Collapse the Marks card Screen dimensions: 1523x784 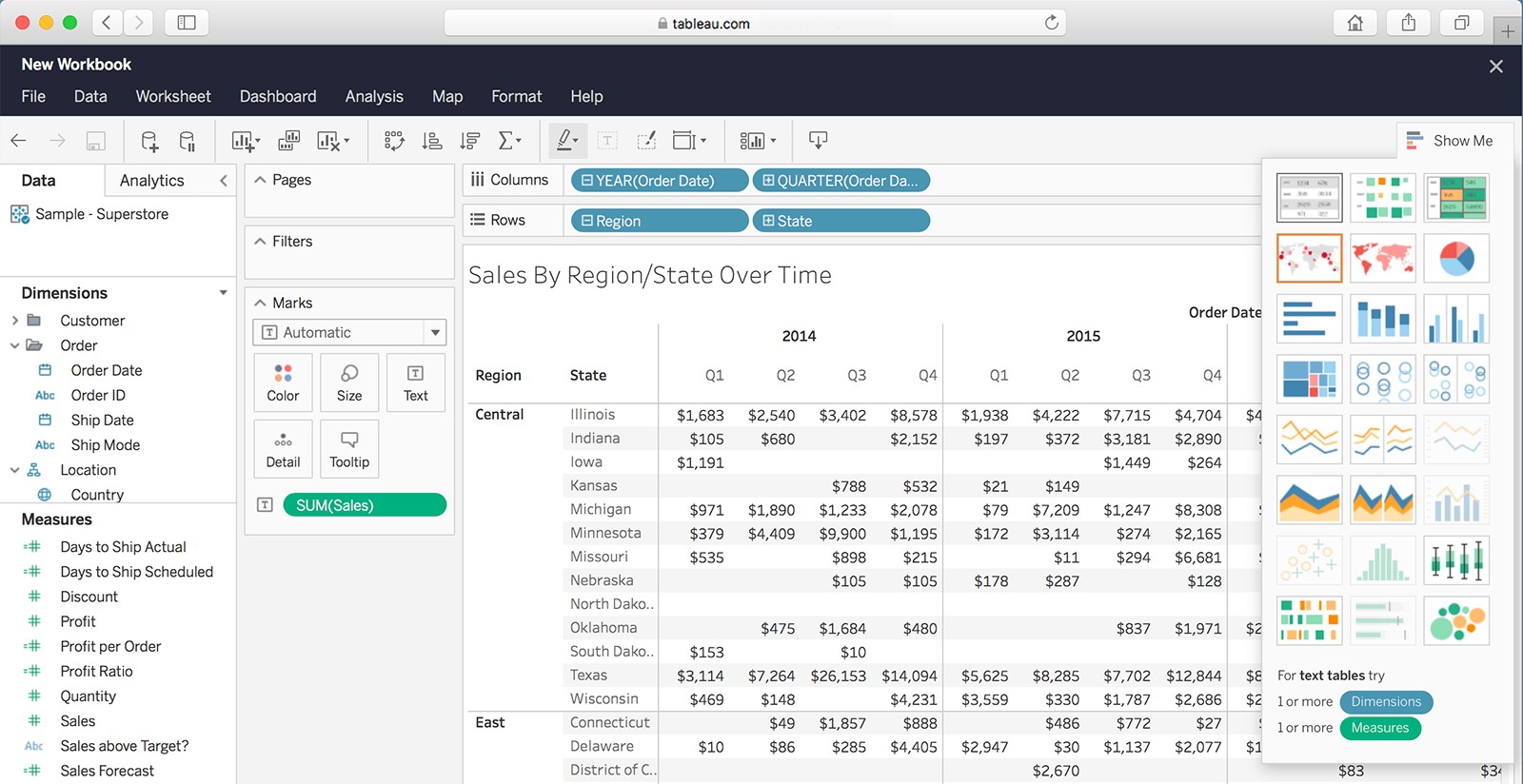pyautogui.click(x=260, y=303)
